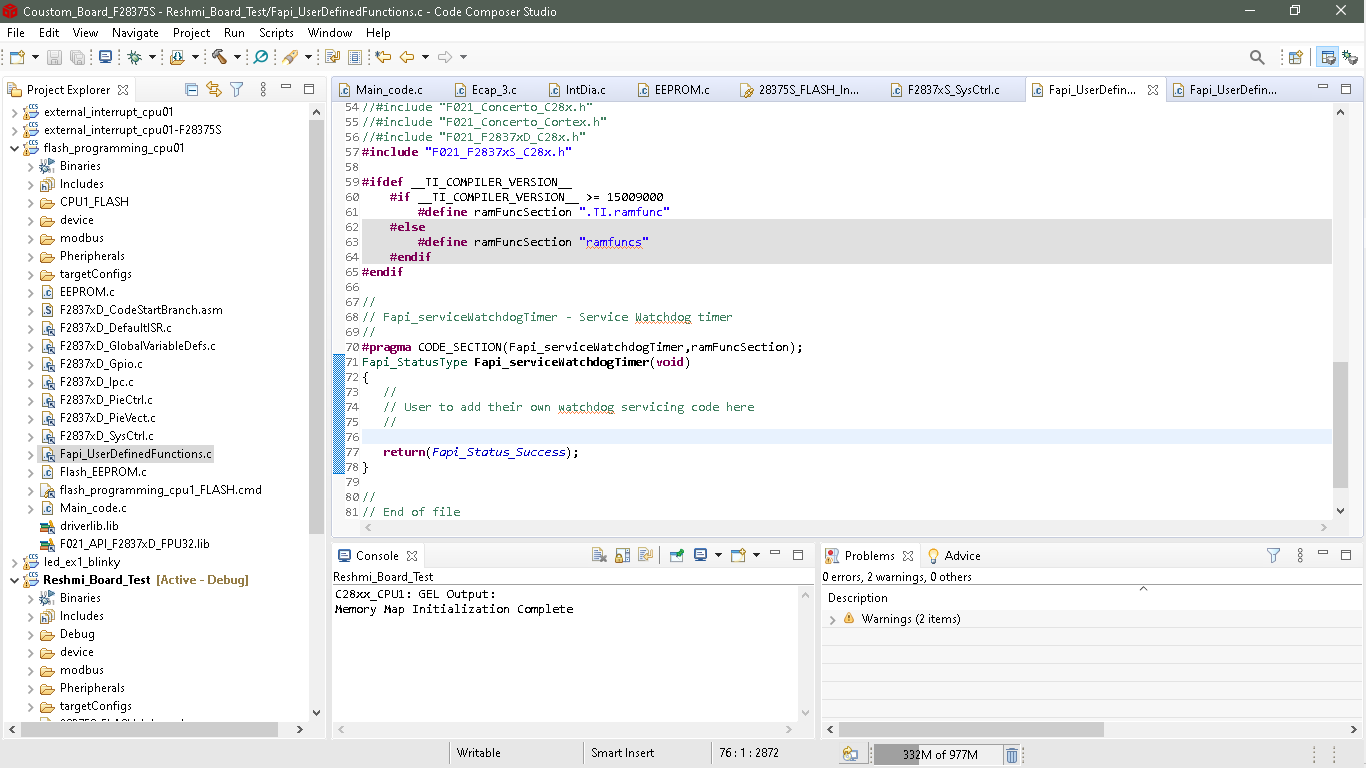Run garbage collector via trash icon
The width and height of the screenshot is (1366, 768).
1012,754
